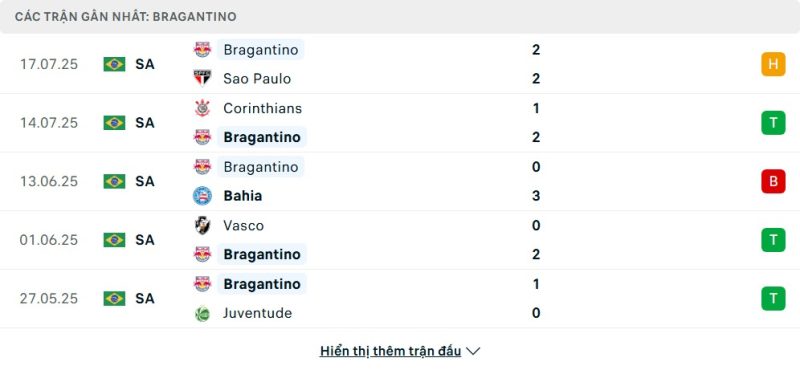
Task: Click the SA league label on 01.06.25 row
Action: [145, 240]
